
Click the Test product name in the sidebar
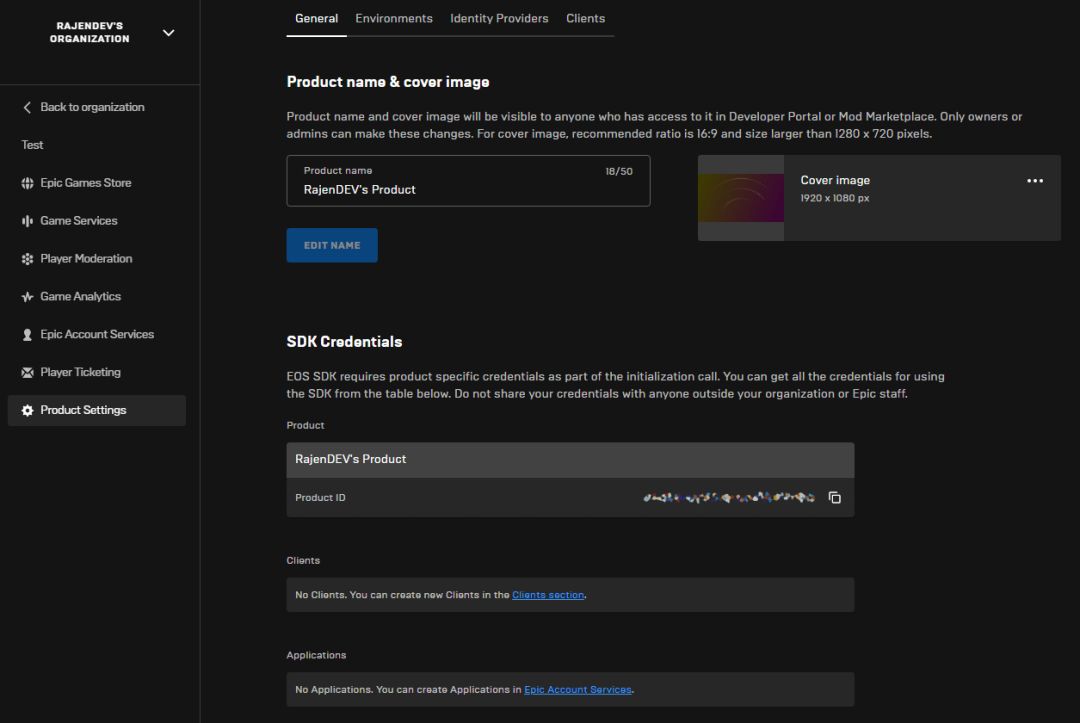tap(32, 145)
